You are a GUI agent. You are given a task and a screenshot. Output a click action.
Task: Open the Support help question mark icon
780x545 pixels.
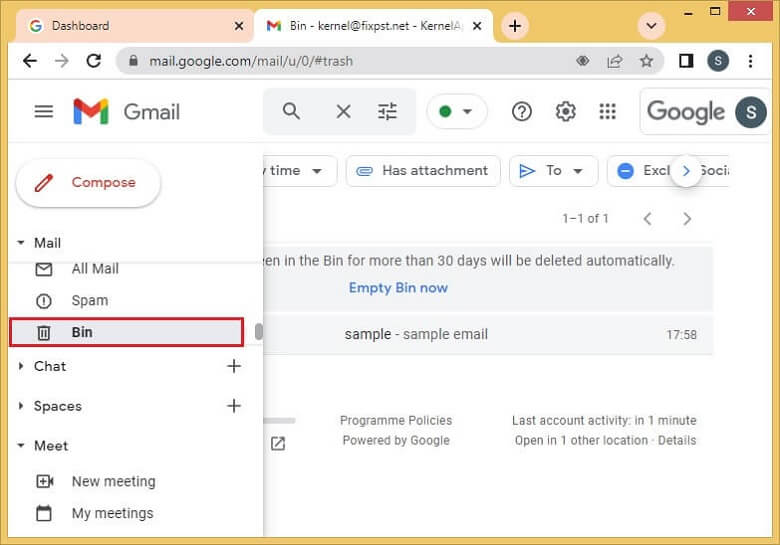click(522, 111)
